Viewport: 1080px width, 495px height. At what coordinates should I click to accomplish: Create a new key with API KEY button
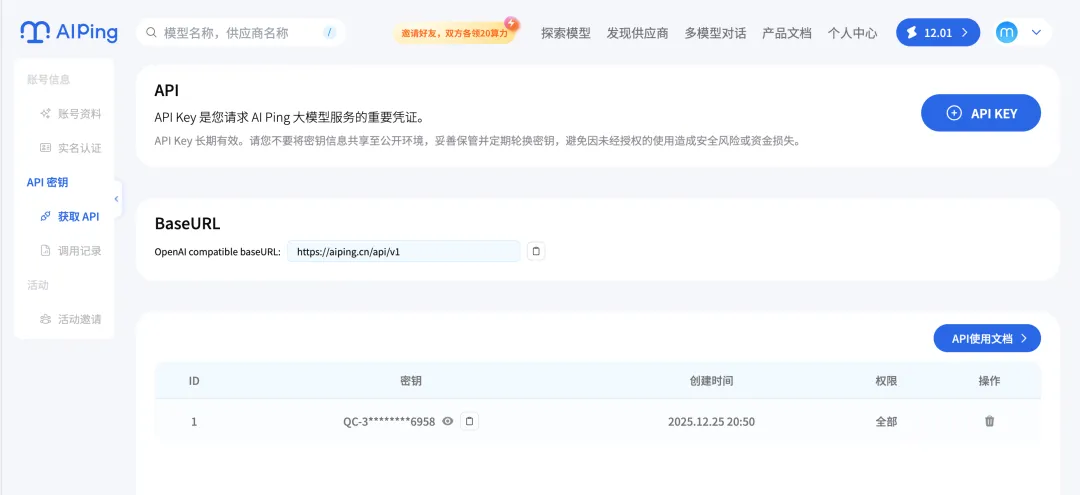click(x=981, y=113)
